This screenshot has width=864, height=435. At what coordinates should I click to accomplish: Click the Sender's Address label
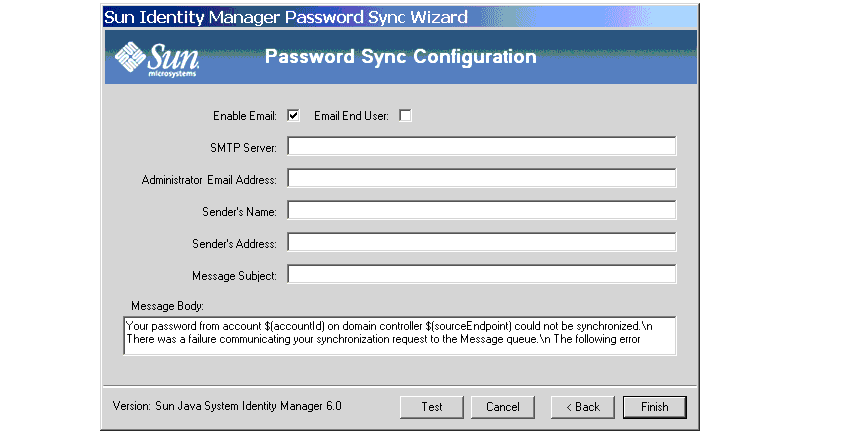tap(234, 243)
